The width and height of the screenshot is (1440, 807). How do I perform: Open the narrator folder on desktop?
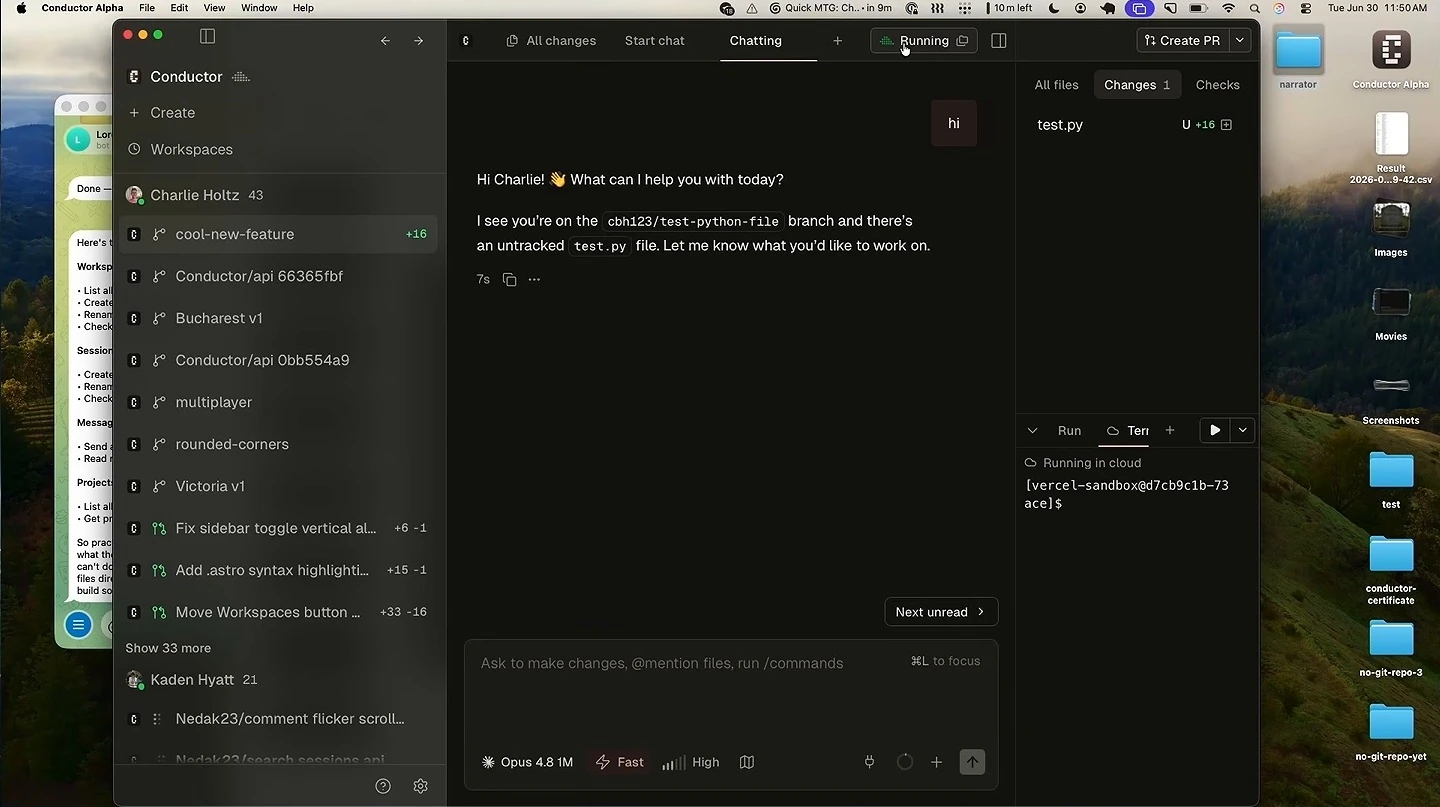[x=1298, y=58]
